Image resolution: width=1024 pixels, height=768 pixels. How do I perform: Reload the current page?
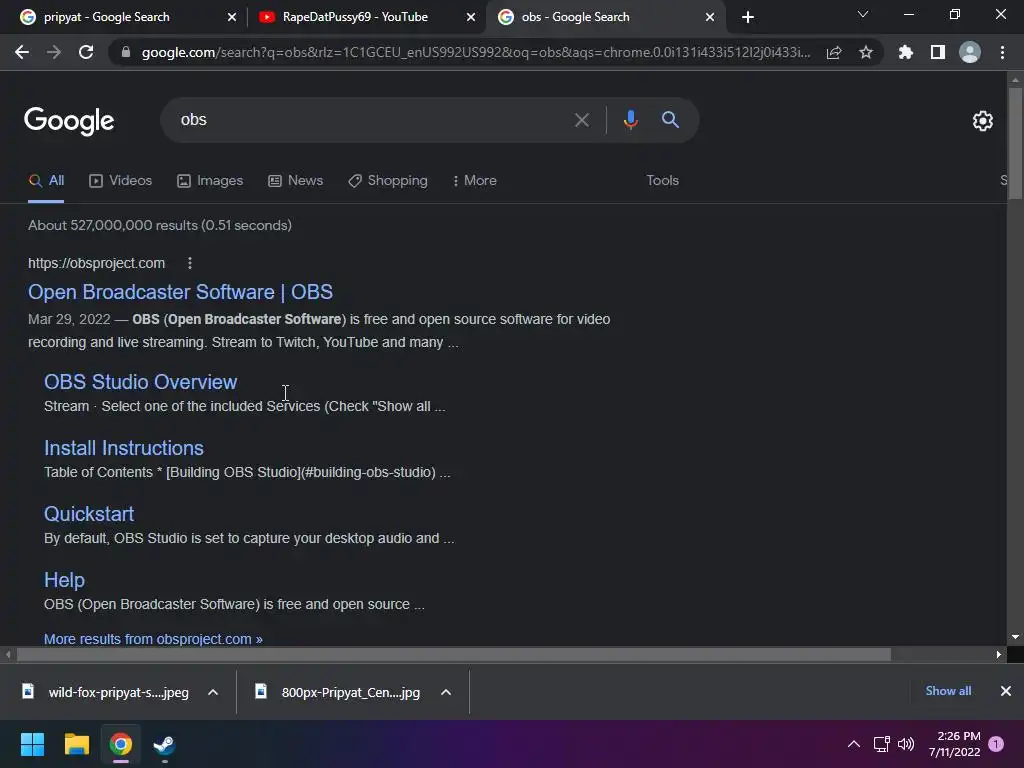pyautogui.click(x=86, y=52)
